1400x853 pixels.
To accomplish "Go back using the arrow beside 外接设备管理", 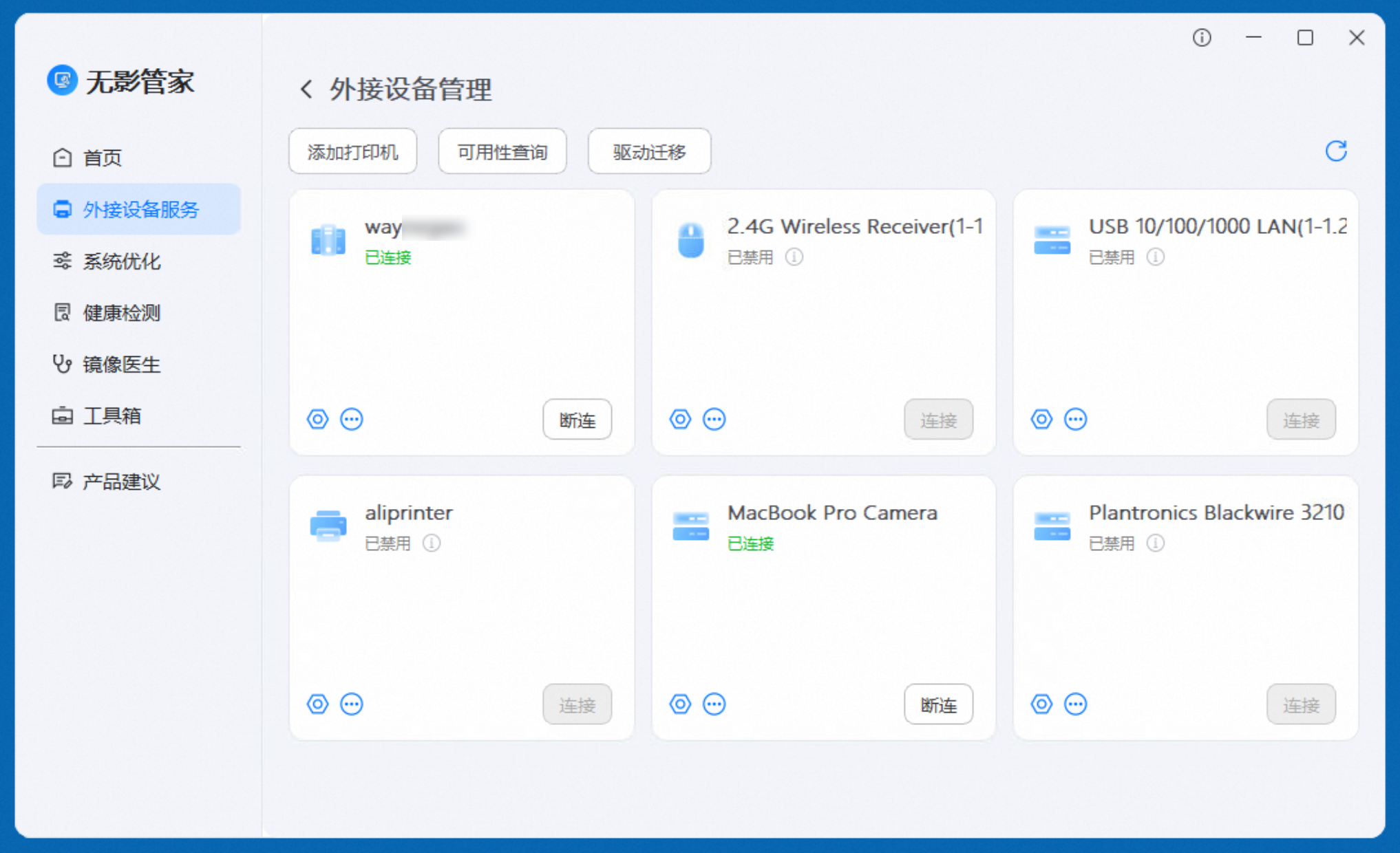I will (306, 89).
